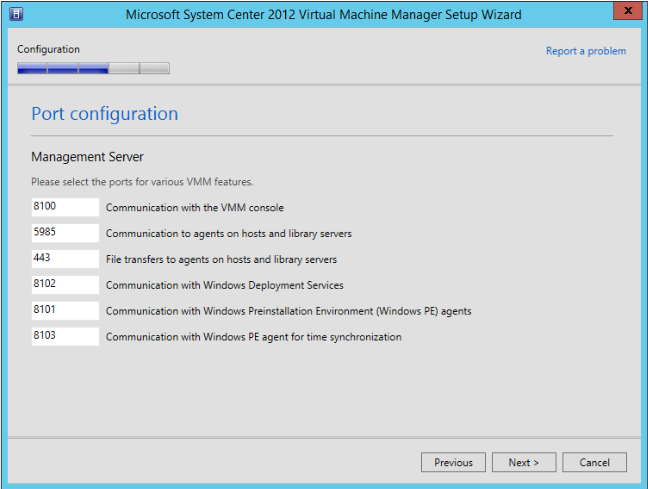Click the file transfers port field 443

tap(65, 259)
